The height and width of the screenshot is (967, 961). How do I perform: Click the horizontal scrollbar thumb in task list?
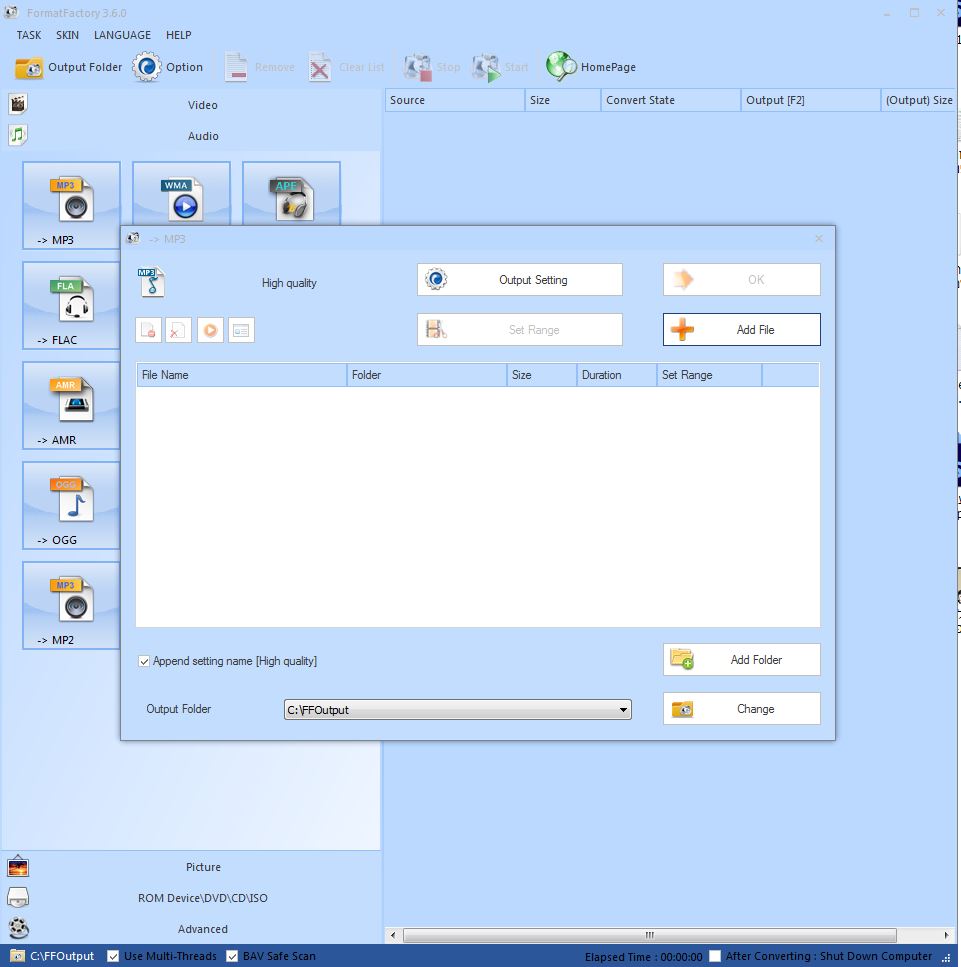point(650,935)
